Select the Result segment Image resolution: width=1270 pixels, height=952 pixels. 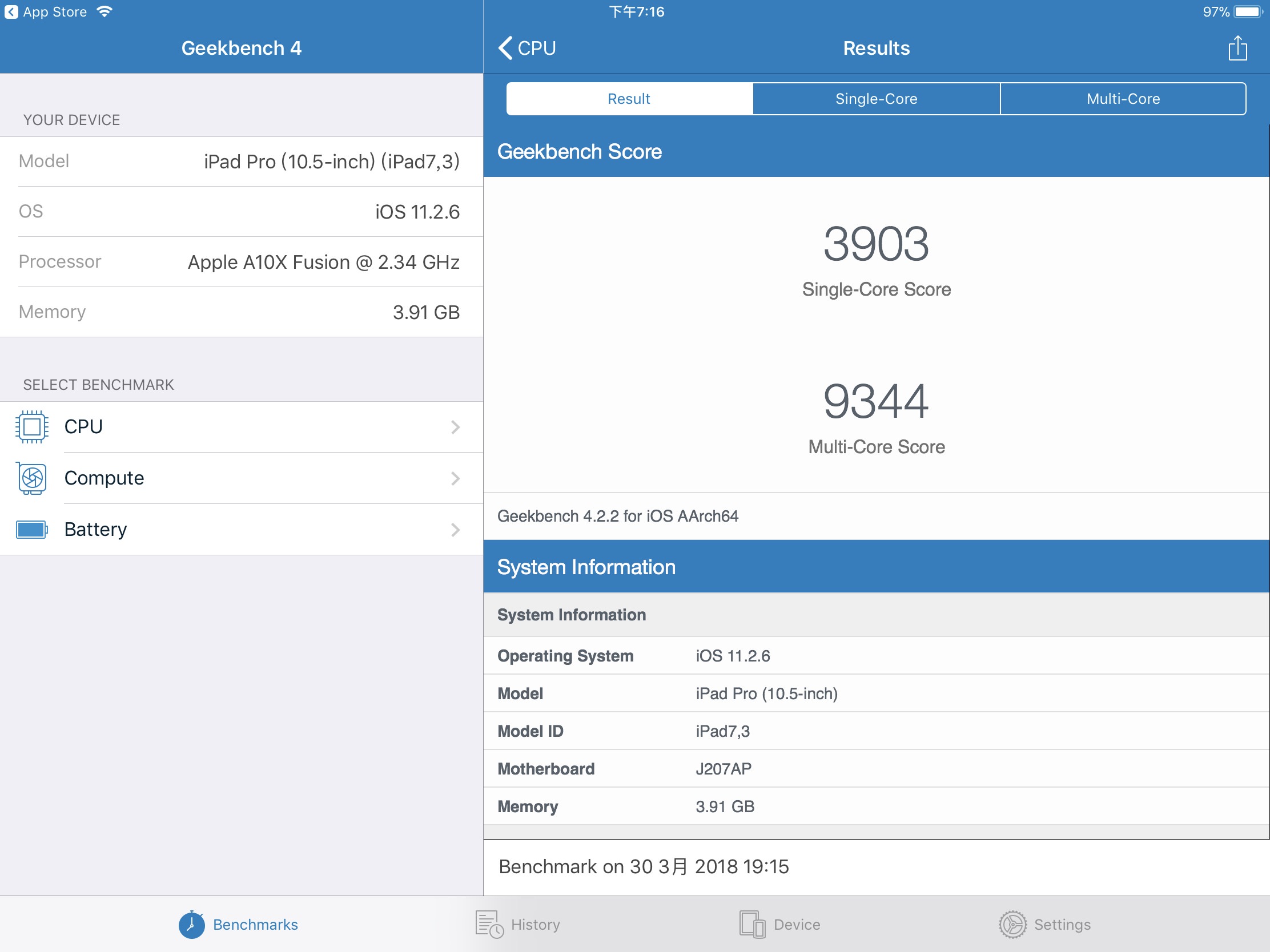[629, 99]
